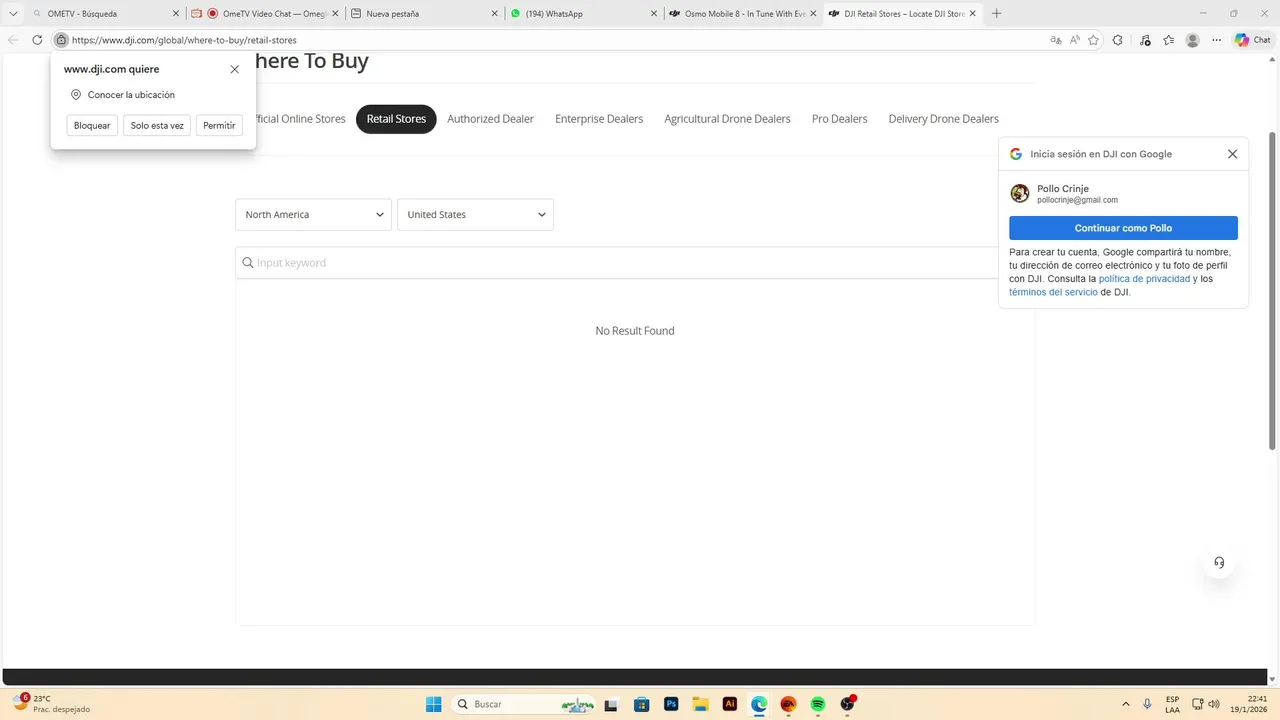
Task: Click Continuar como Pollo button
Action: [x=1123, y=228]
